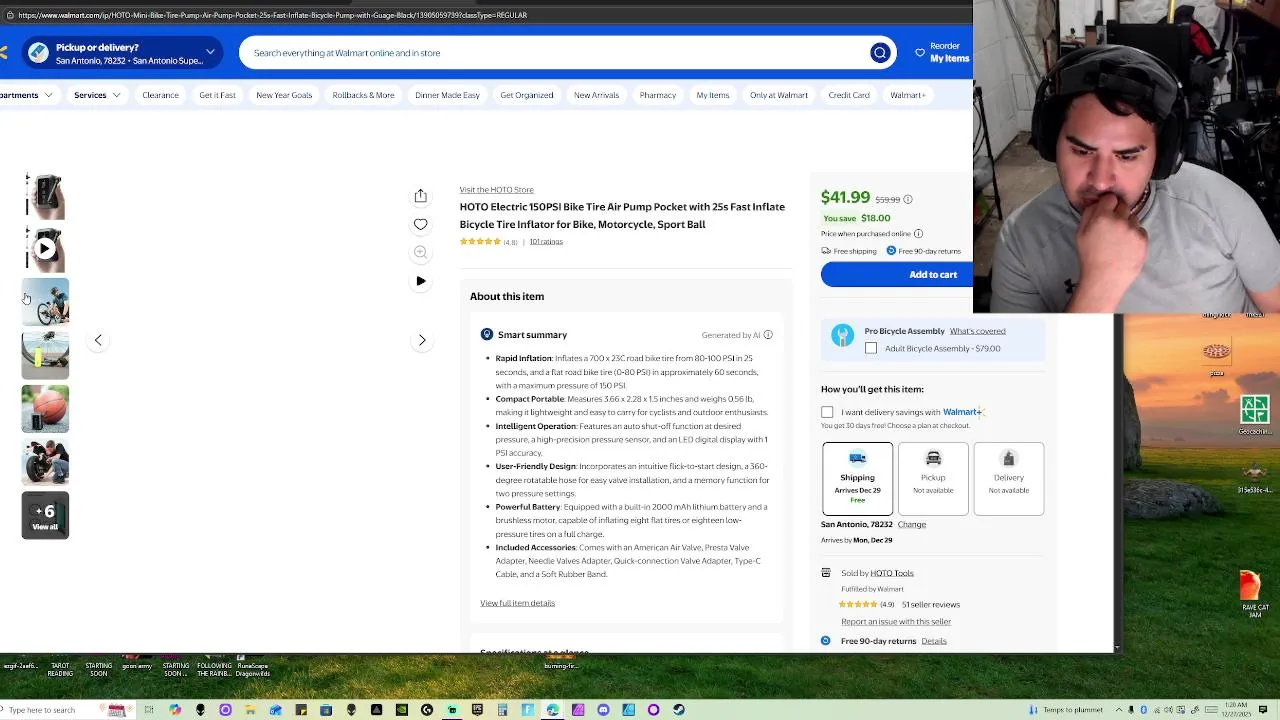This screenshot has height=720, width=1280.
Task: Expand the Departments menu chevron
Action: coord(46,95)
